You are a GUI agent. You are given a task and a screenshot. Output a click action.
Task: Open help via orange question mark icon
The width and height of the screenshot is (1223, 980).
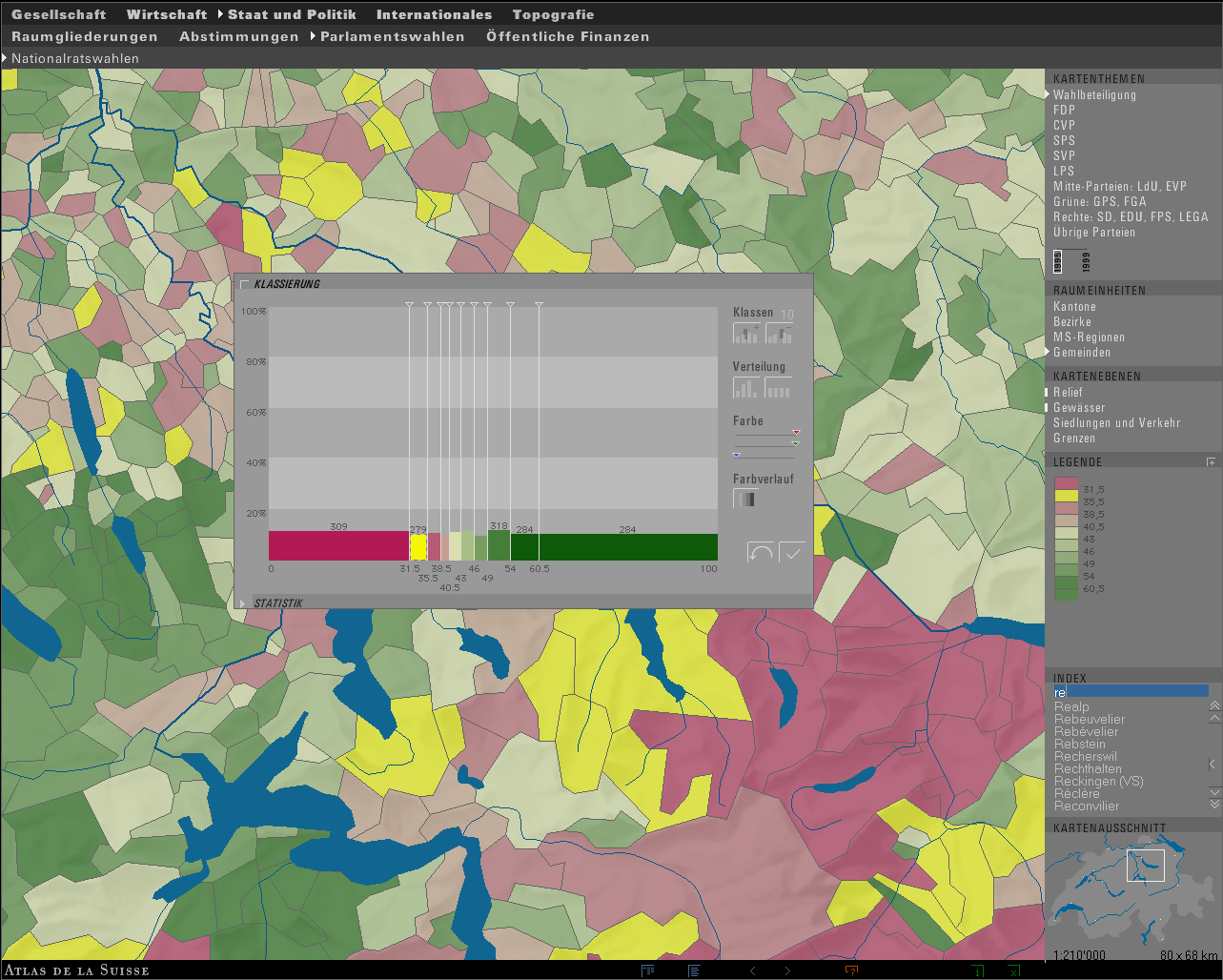point(851,970)
